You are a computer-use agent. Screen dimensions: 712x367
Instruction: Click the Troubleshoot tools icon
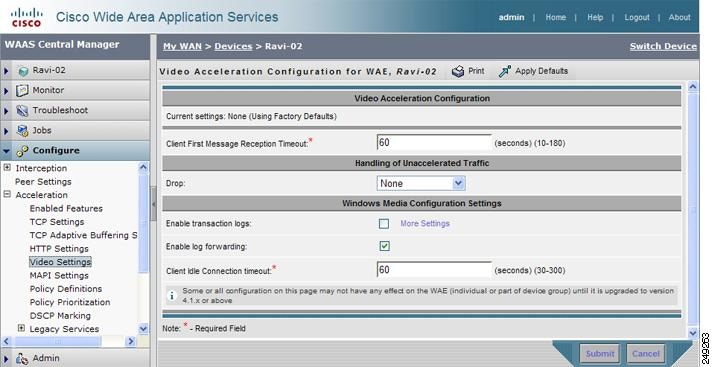22,110
